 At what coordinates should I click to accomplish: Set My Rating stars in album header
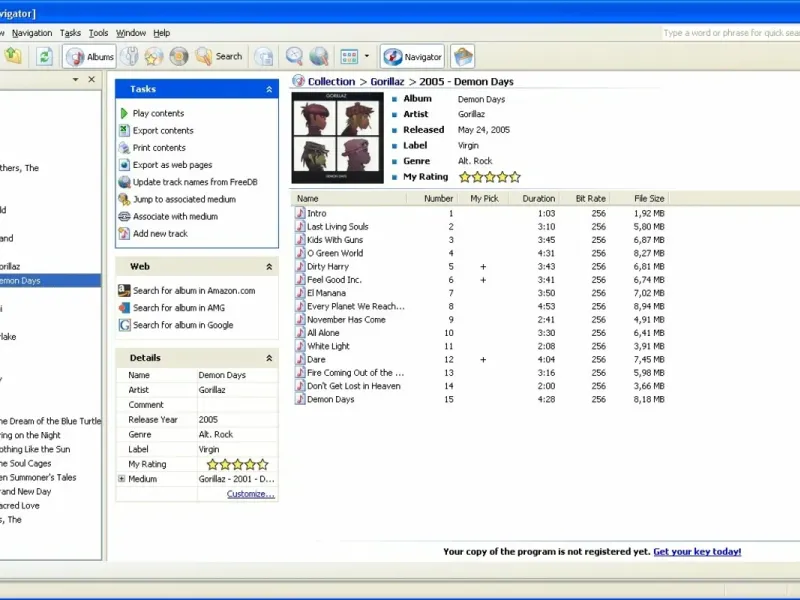pyautogui.click(x=490, y=177)
